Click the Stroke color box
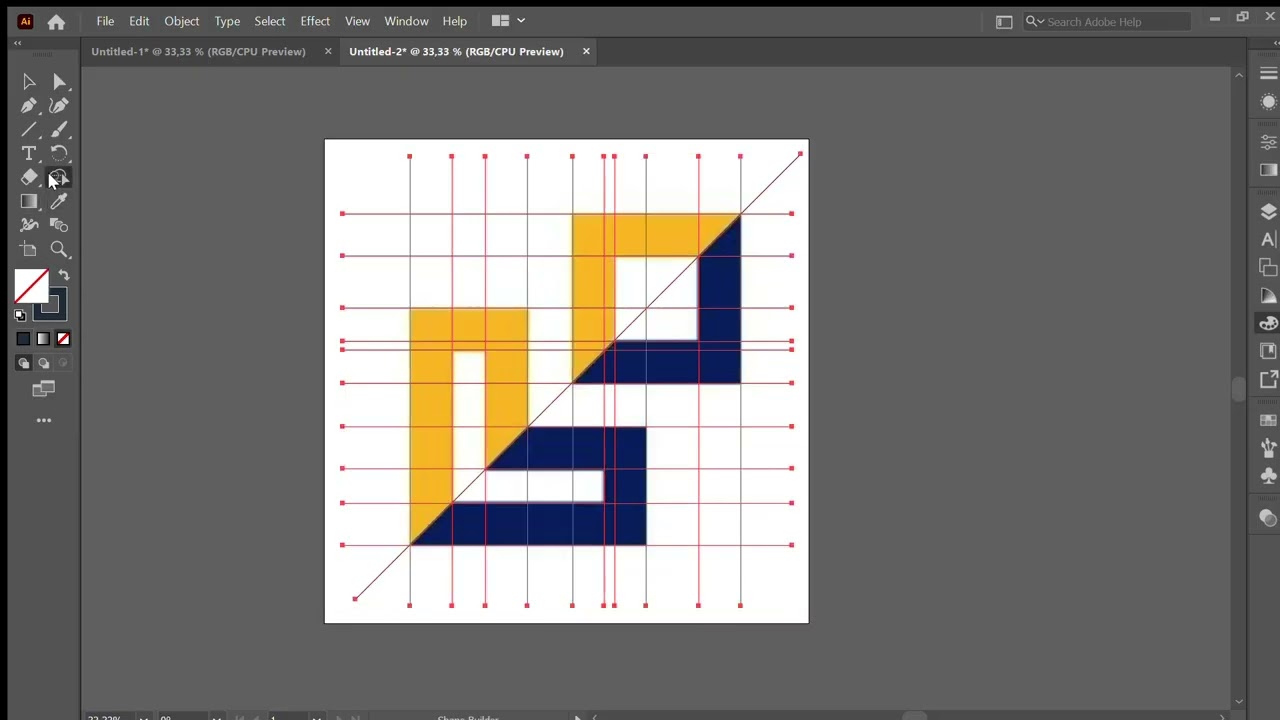This screenshot has height=720, width=1280. pyautogui.click(x=54, y=308)
